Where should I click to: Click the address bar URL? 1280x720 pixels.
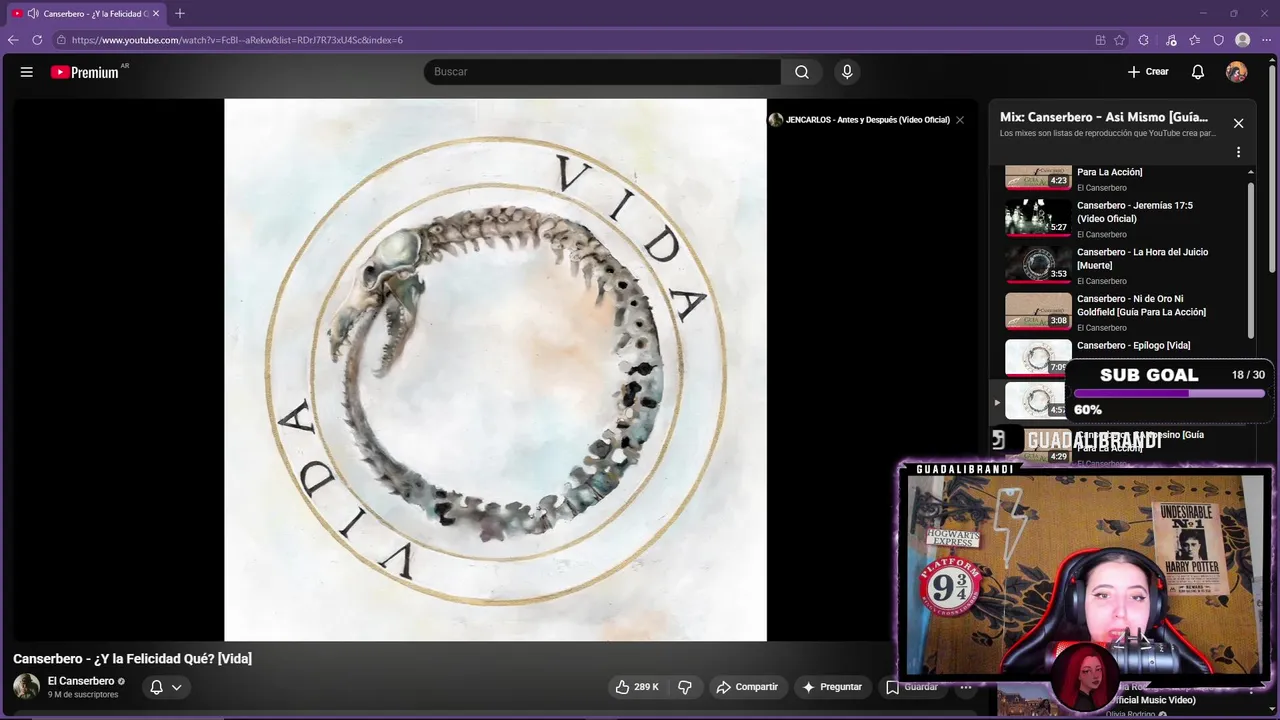click(x=237, y=40)
